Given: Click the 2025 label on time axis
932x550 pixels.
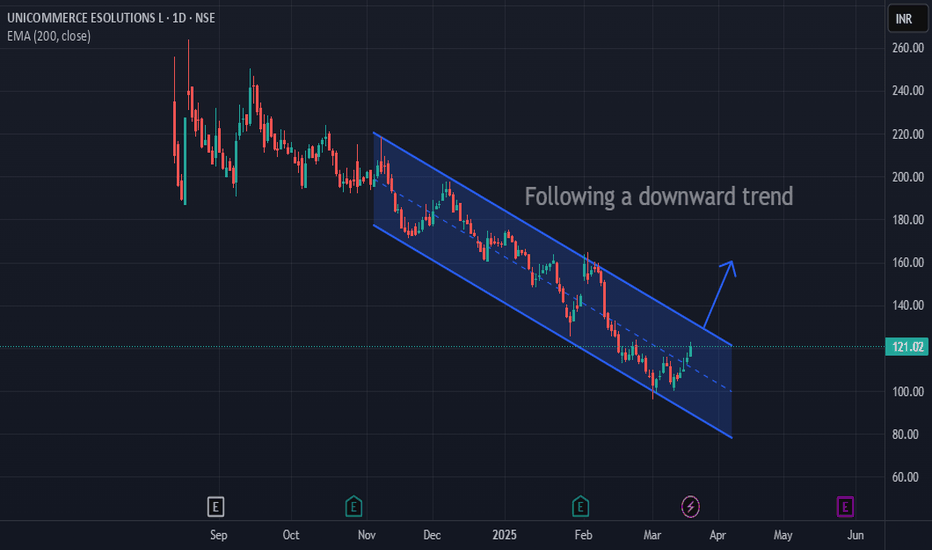Looking at the screenshot, I should click(505, 535).
